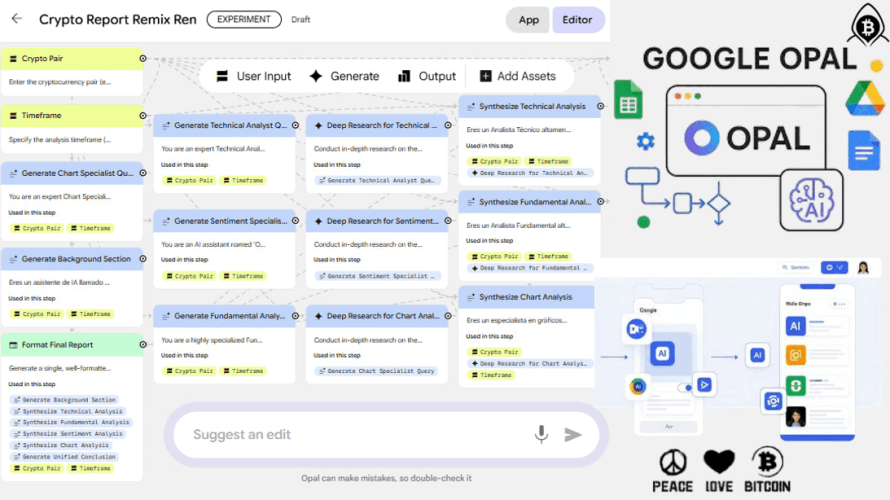
Task: Open the Generate Background Section node
Action: 72,259
